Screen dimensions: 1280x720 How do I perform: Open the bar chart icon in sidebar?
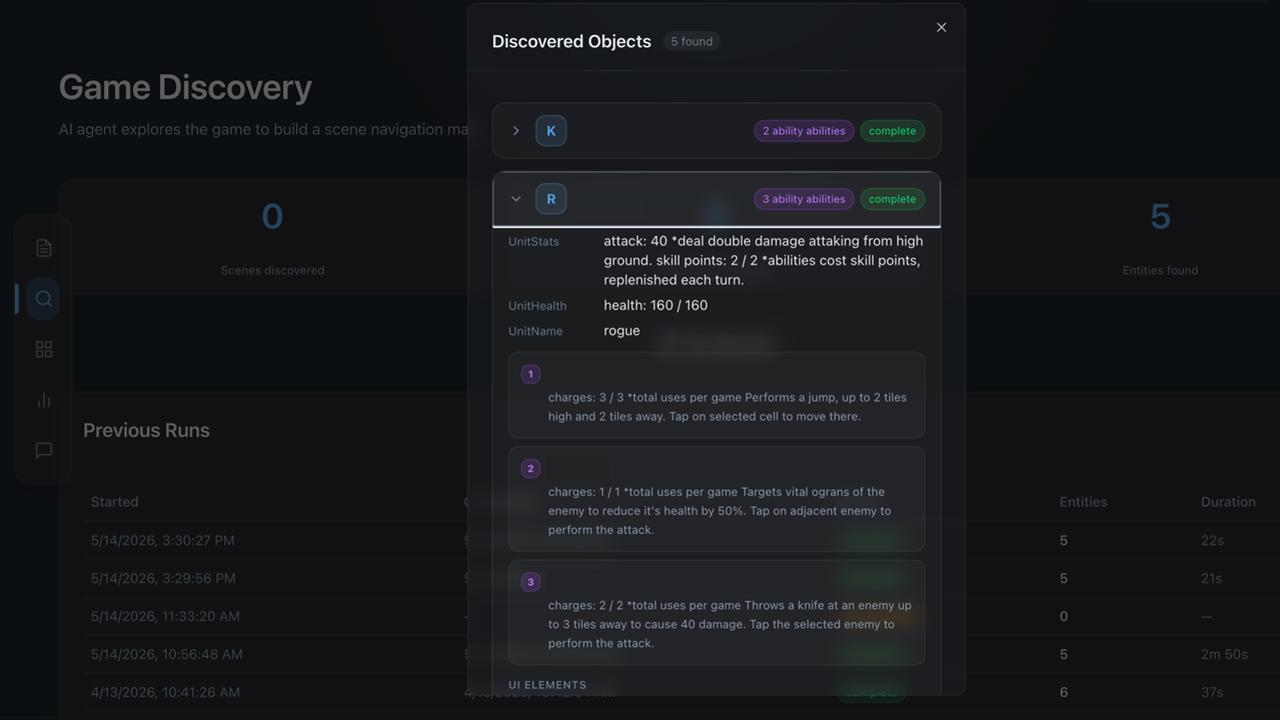coord(44,400)
